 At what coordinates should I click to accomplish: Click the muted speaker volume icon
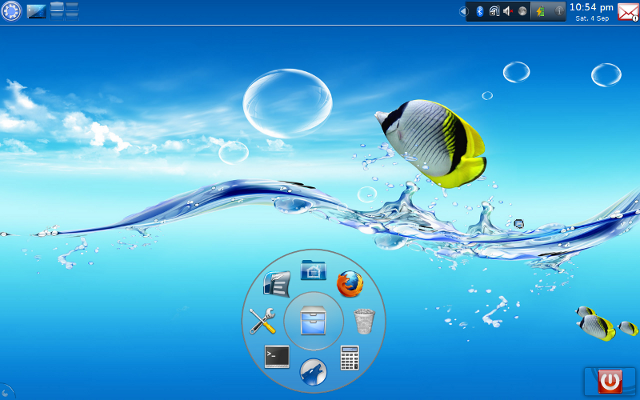click(508, 11)
